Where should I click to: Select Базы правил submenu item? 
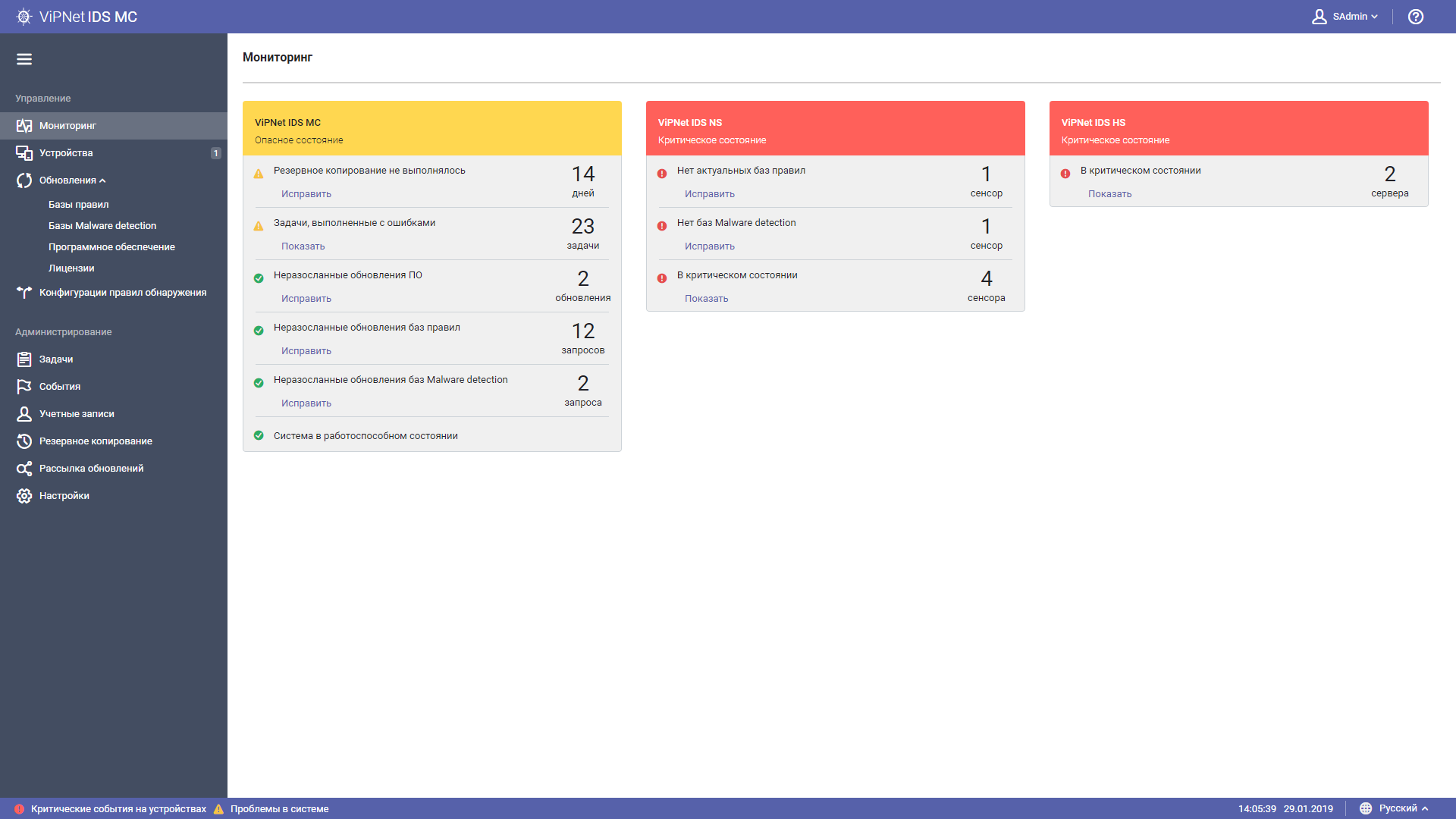[x=79, y=205]
